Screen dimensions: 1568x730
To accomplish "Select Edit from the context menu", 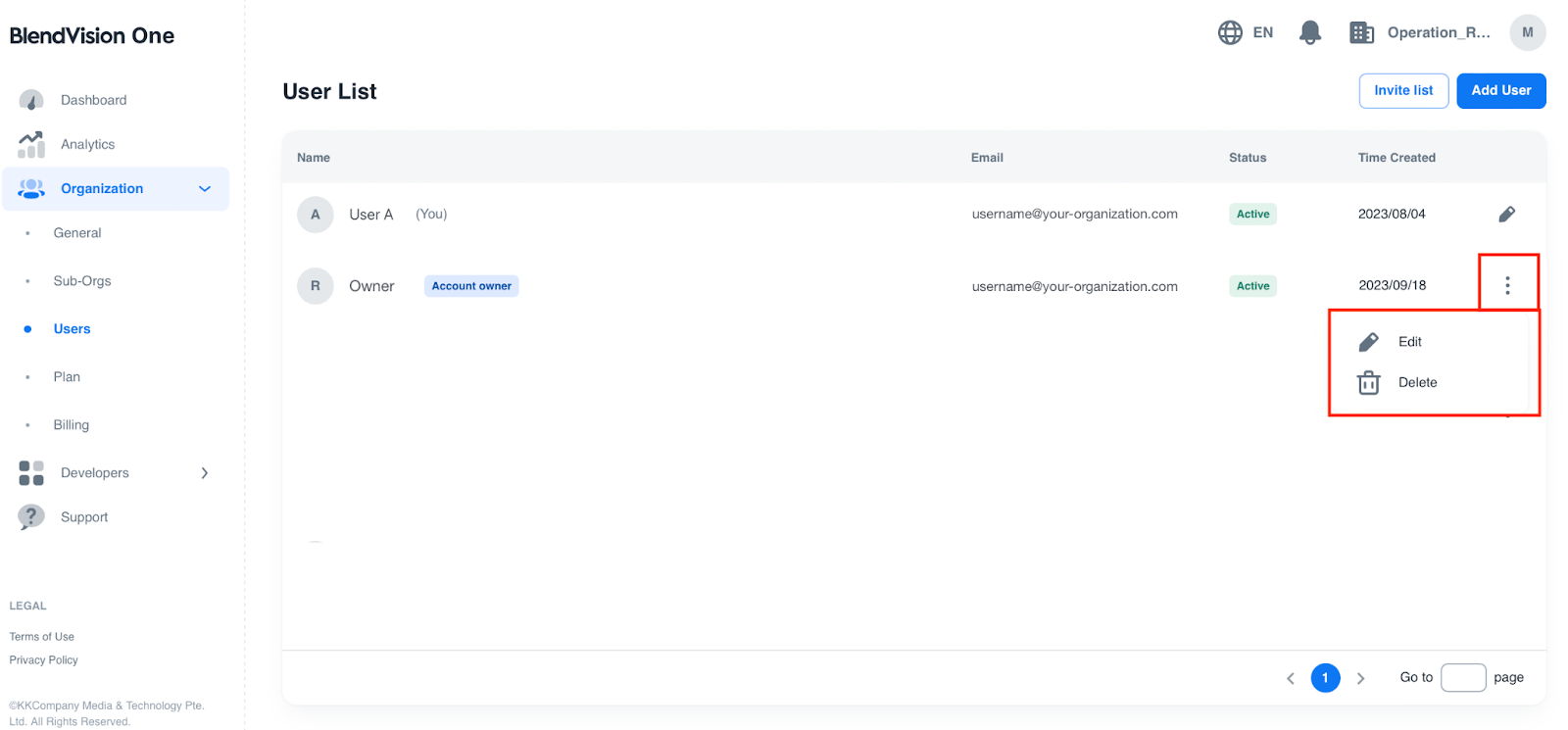I will [1409, 342].
